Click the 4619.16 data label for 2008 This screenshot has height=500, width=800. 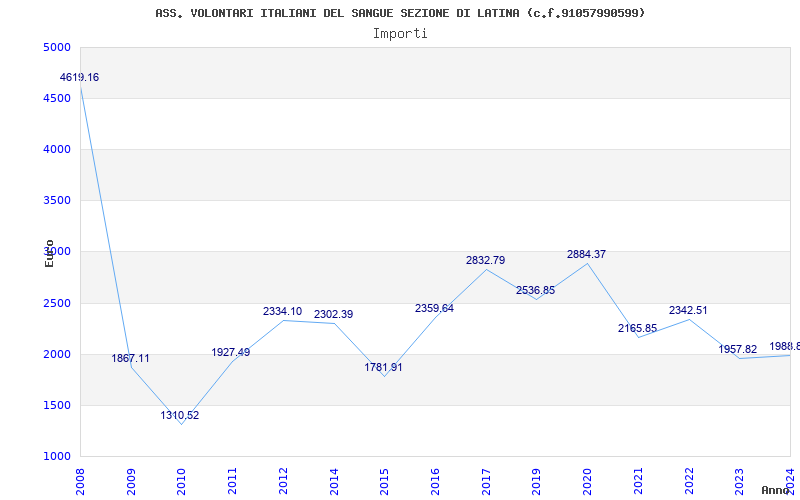click(79, 78)
